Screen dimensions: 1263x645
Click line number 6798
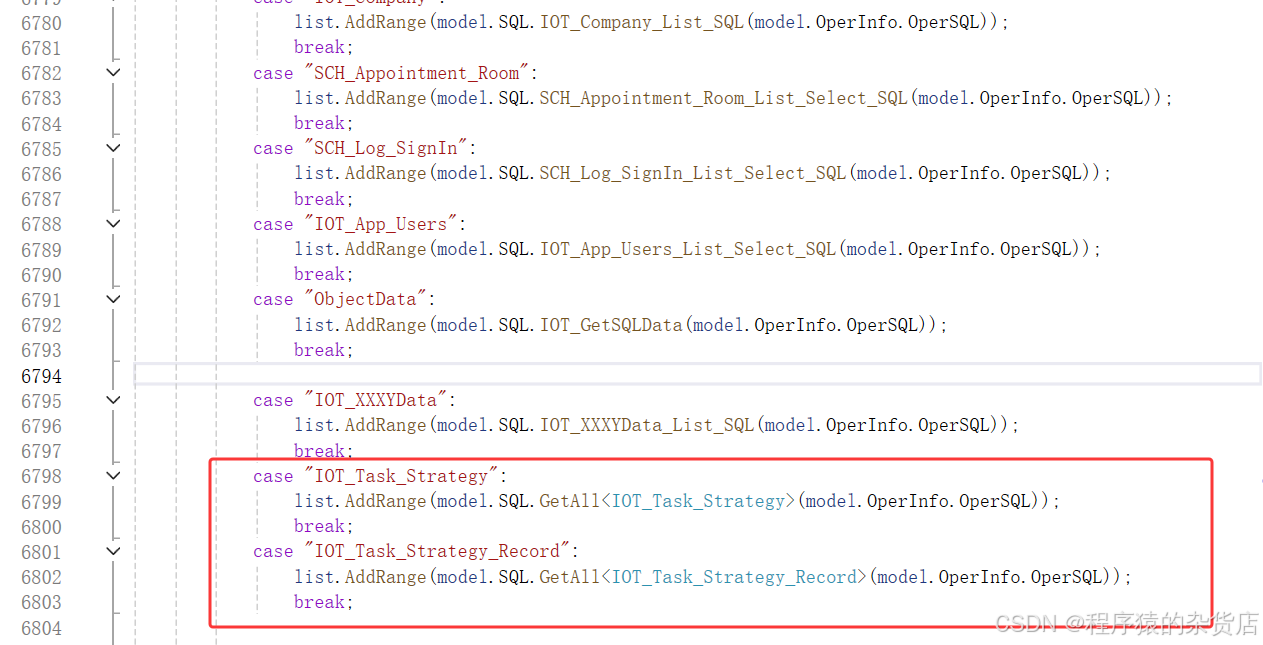[41, 476]
